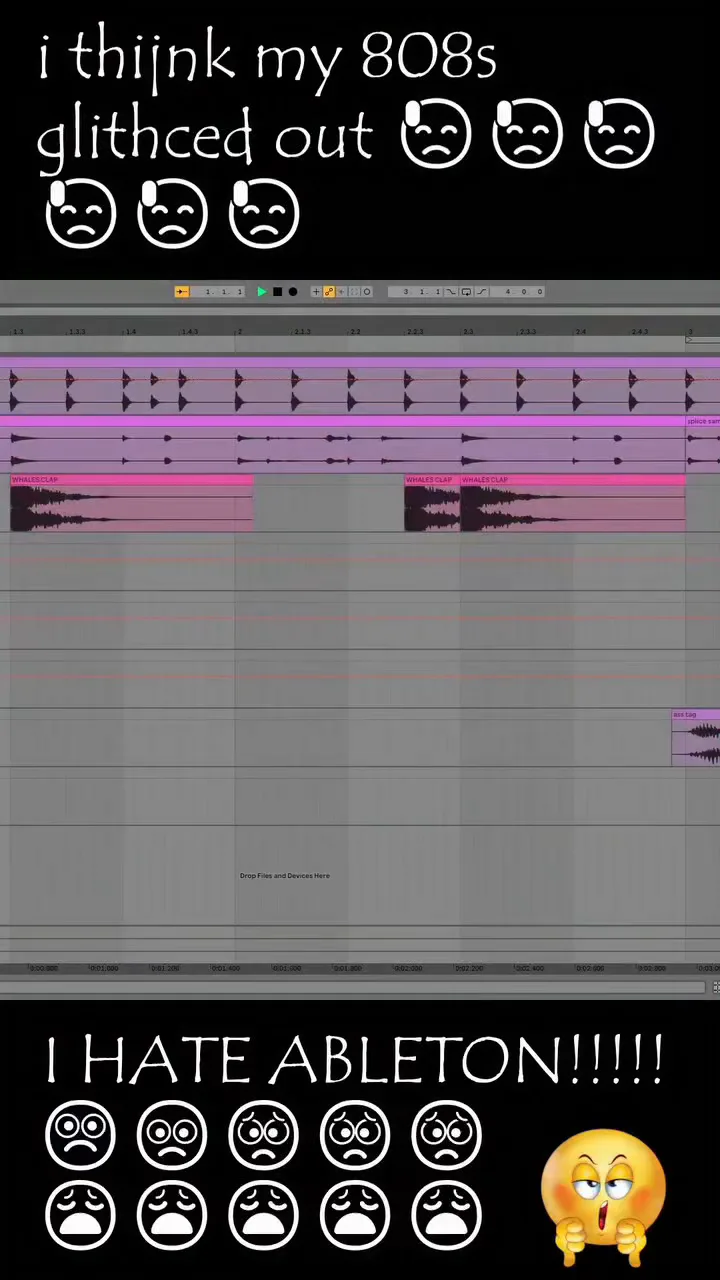Select the tag clip on the lower track
The height and width of the screenshot is (1280, 720).
tap(696, 738)
